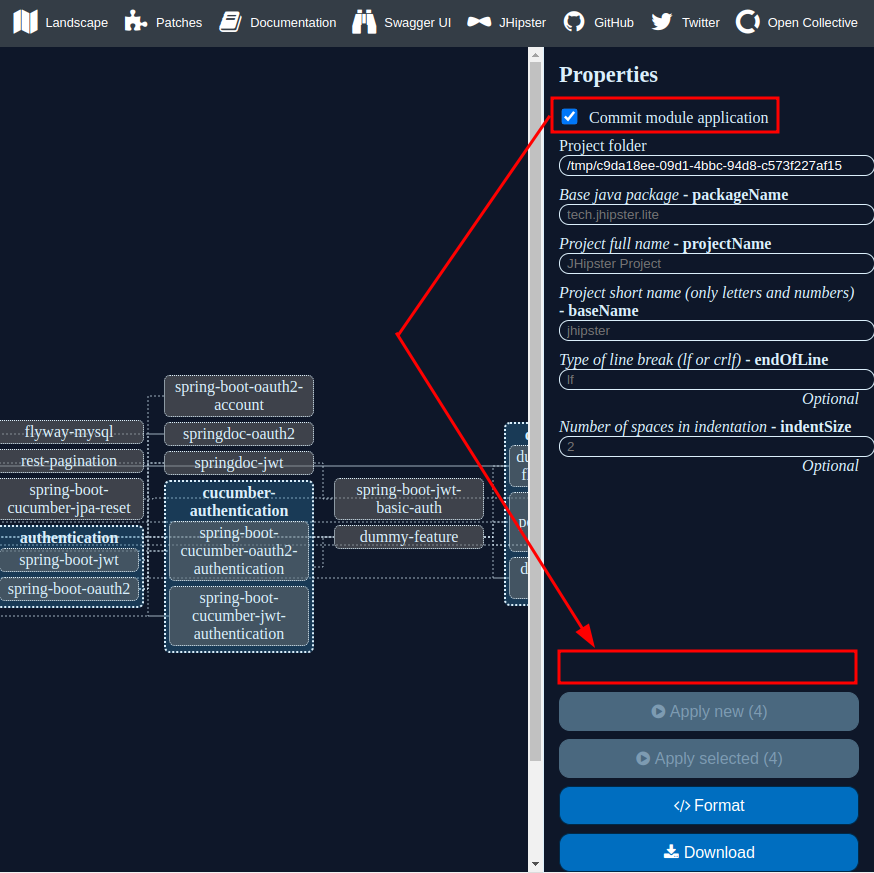The image size is (874, 873).
Task: Click the scrollbar down arrow
Action: click(535, 864)
